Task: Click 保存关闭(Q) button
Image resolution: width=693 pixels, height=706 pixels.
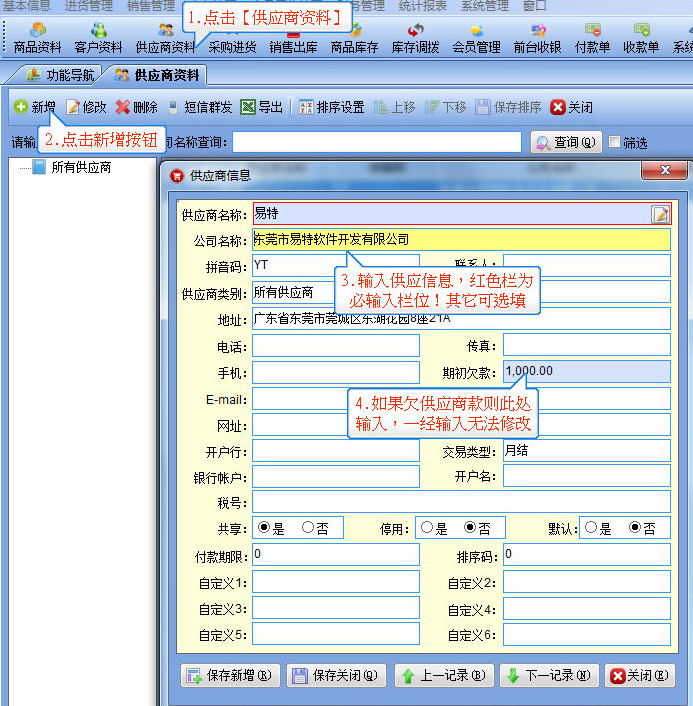Action: pos(336,675)
